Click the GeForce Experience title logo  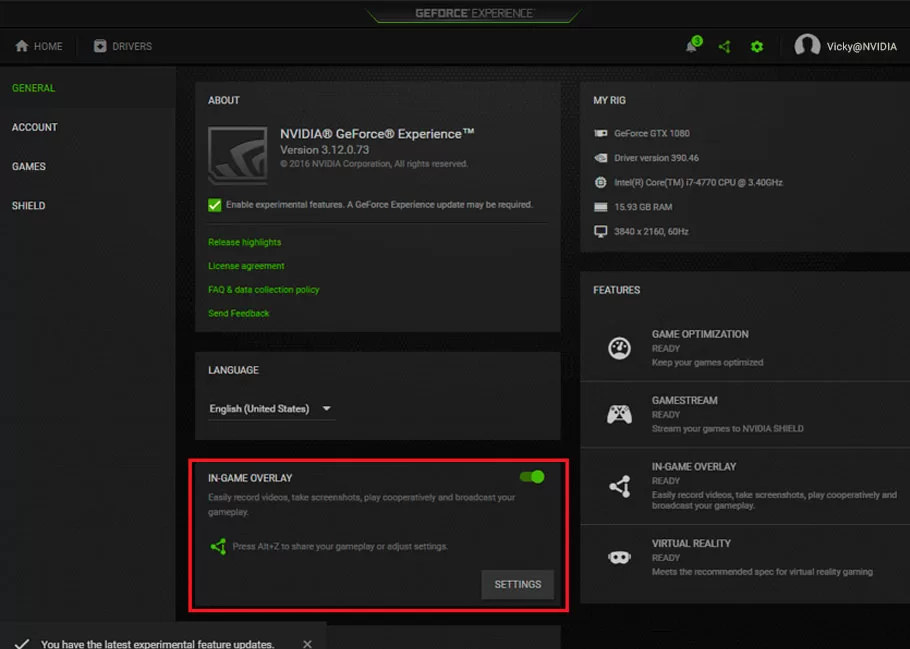474,13
